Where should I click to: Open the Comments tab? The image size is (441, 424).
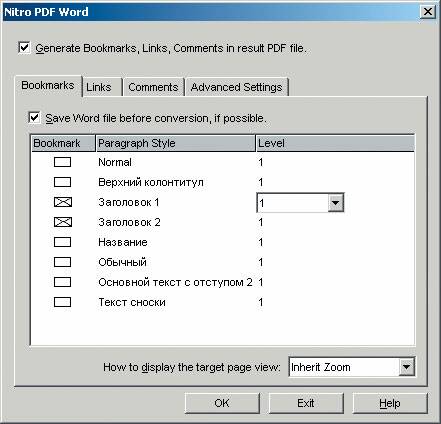coord(153,87)
